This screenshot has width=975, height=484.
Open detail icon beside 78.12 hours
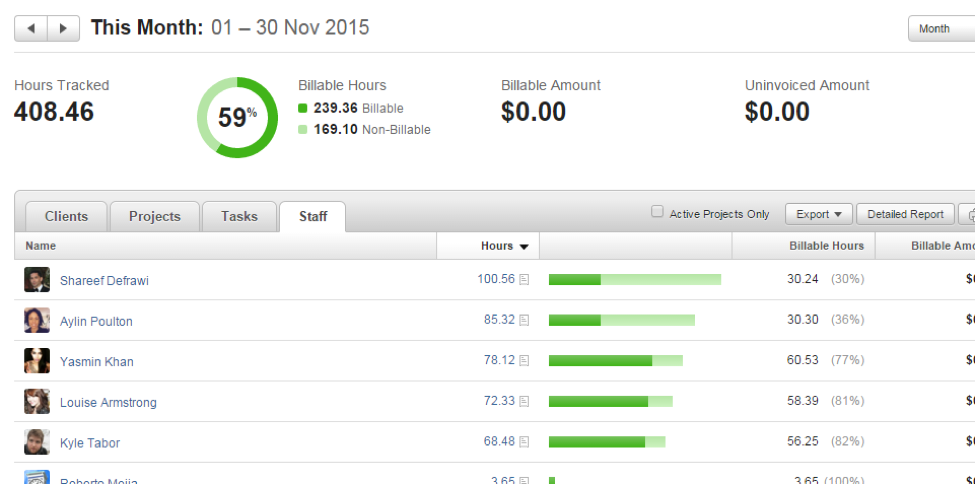coord(524,361)
